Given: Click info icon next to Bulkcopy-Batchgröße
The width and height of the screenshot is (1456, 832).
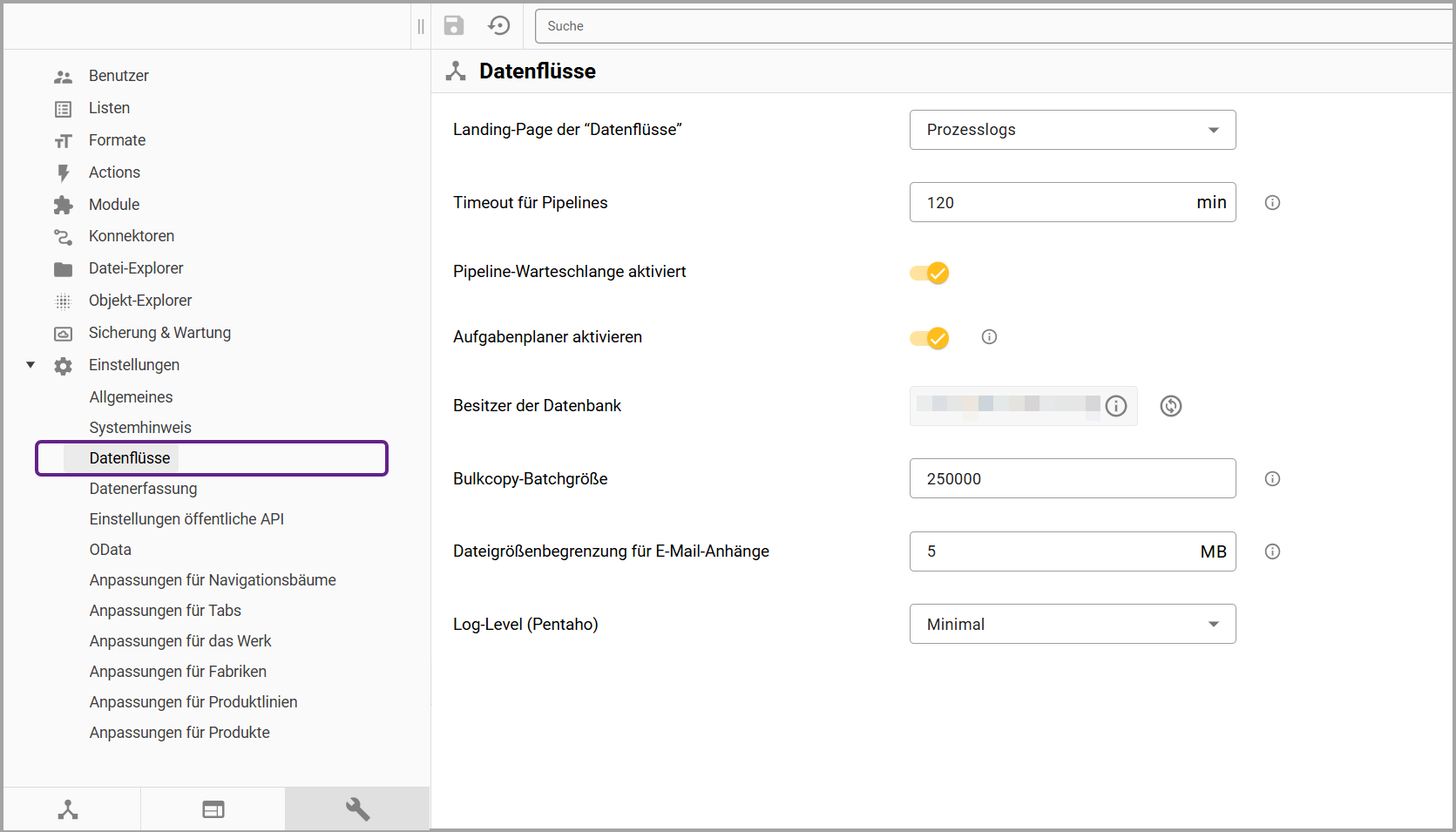Looking at the screenshot, I should tap(1272, 479).
